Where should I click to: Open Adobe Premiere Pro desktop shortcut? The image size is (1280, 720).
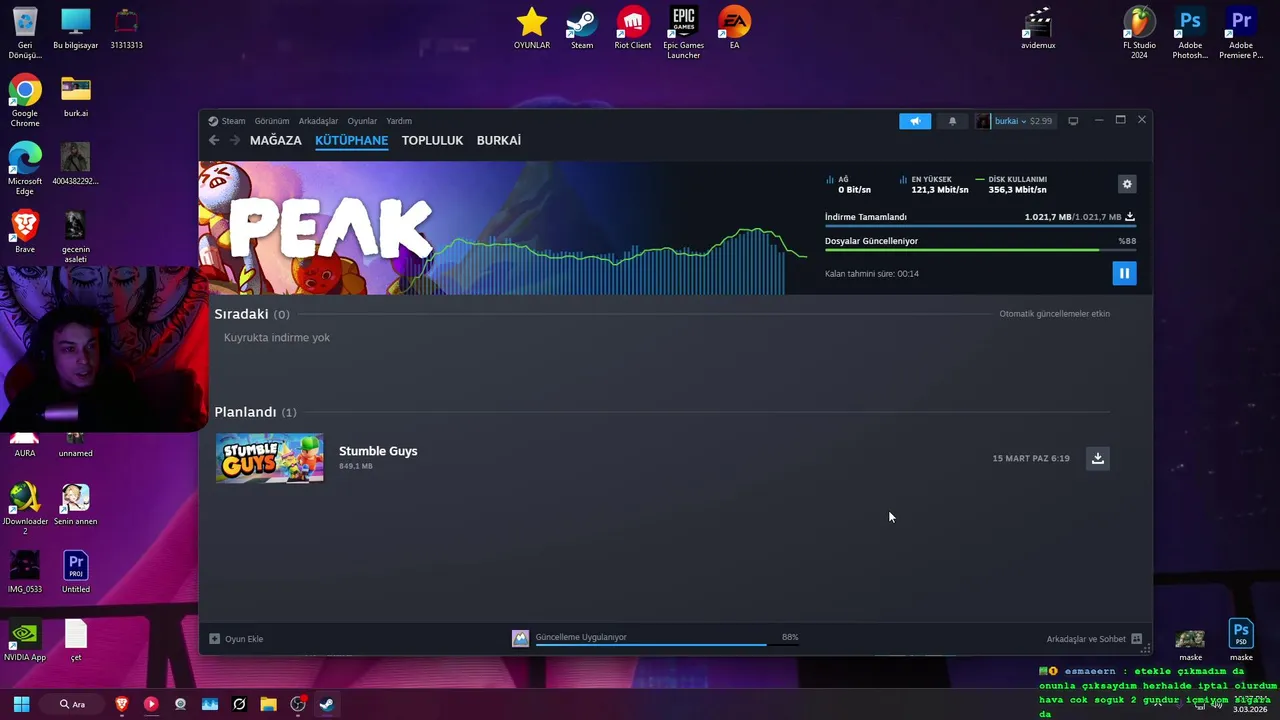(1241, 32)
